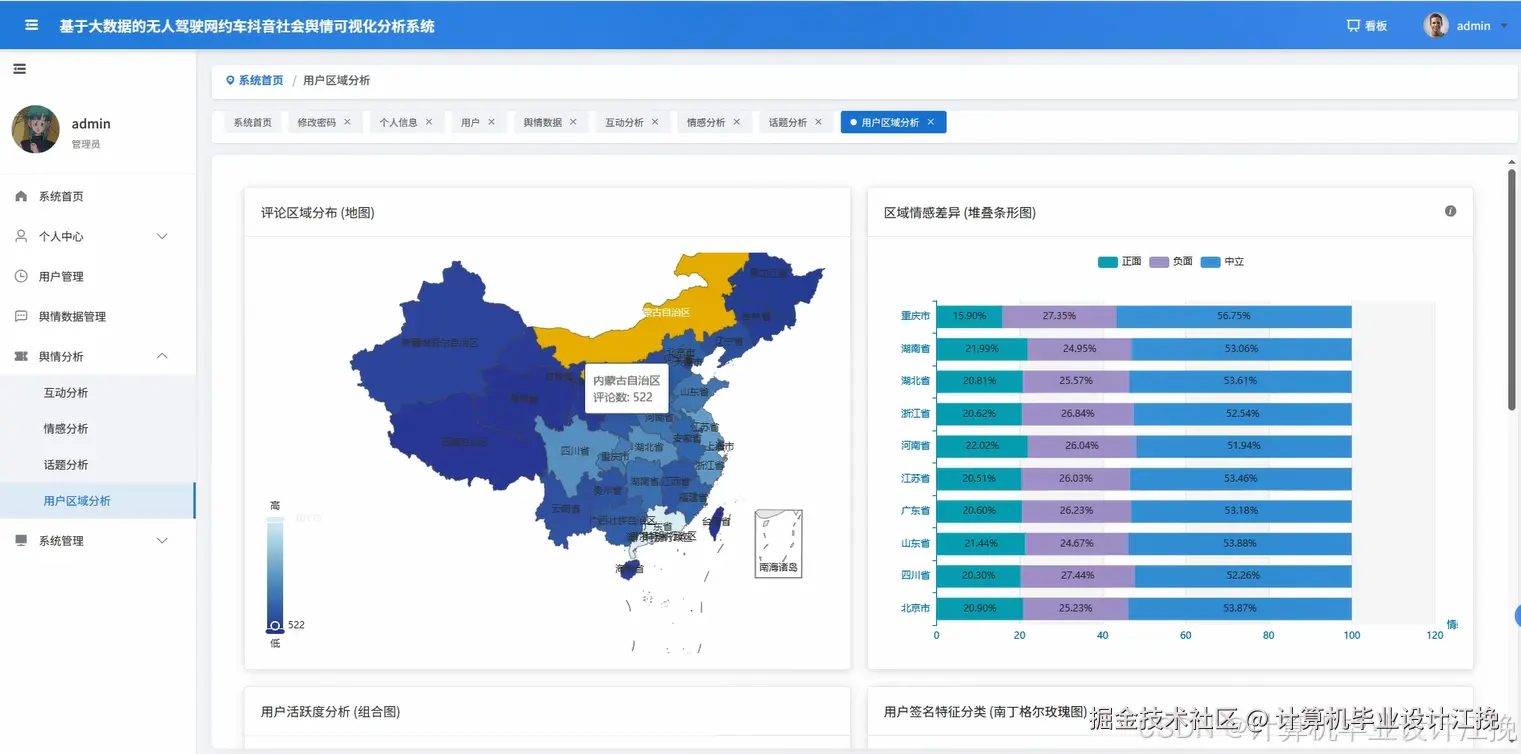
Task: Click the location pin icon in the breadcrumb
Action: 230,80
